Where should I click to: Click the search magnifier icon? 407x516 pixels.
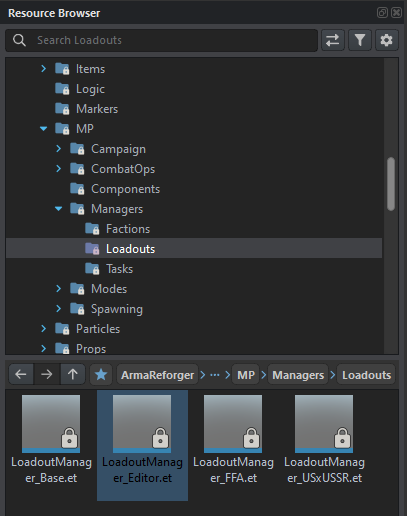click(x=19, y=40)
